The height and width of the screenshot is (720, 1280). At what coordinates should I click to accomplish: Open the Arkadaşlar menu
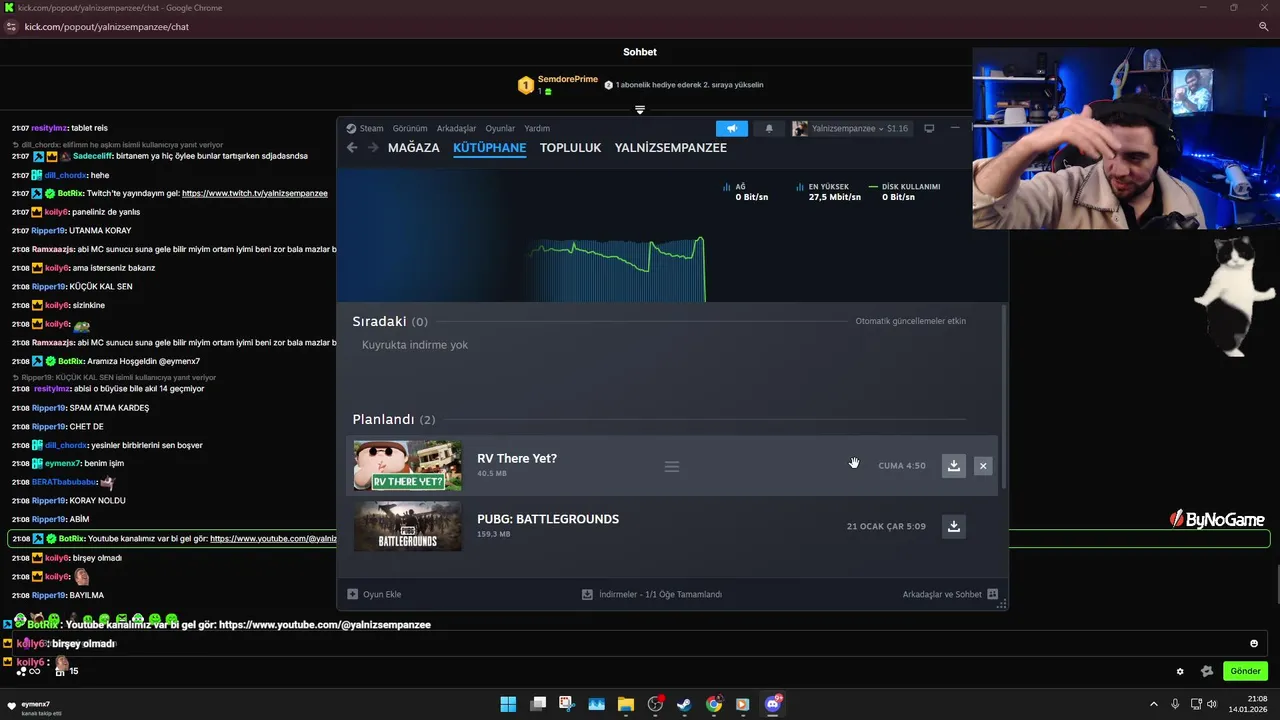coord(456,128)
